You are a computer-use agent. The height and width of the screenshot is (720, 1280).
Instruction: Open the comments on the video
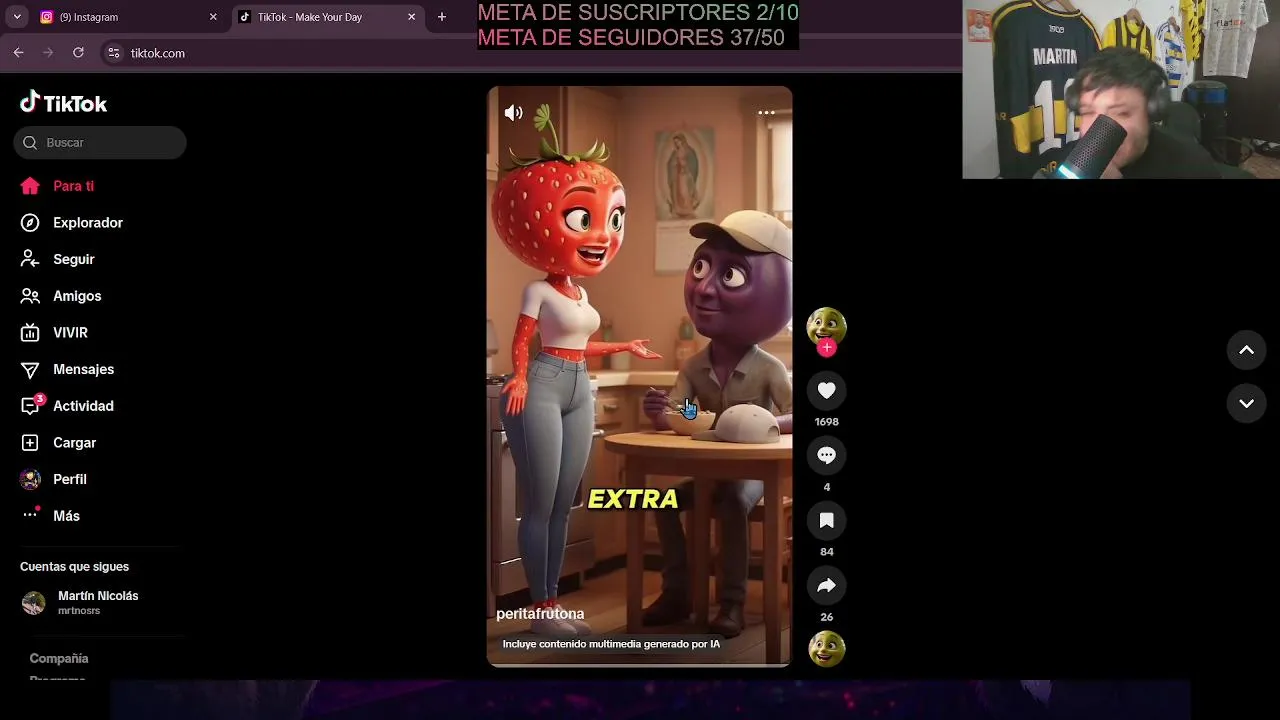826,456
